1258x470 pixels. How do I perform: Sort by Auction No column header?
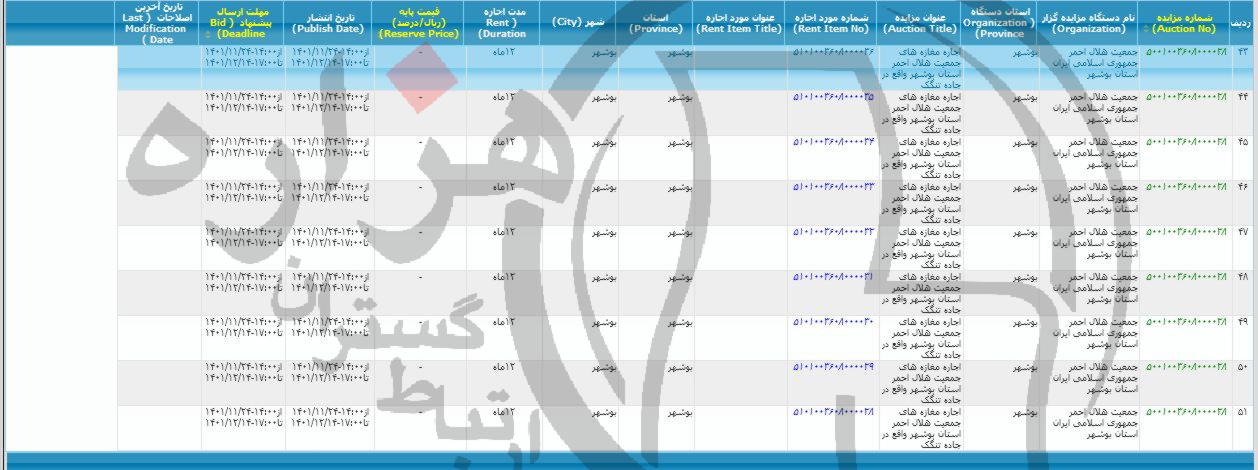tap(1185, 23)
